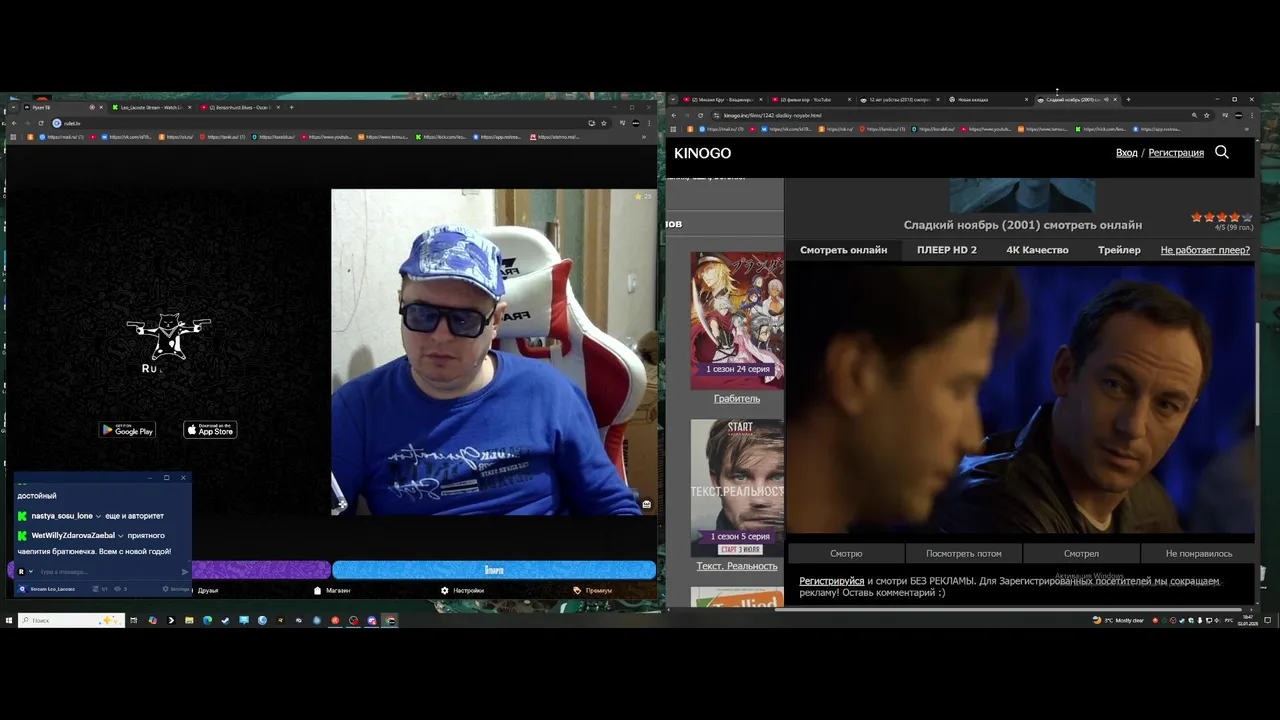Viewport: 1280px width, 720px height.
Task: Open the Регистрация sign-up link
Action: 1176,153
